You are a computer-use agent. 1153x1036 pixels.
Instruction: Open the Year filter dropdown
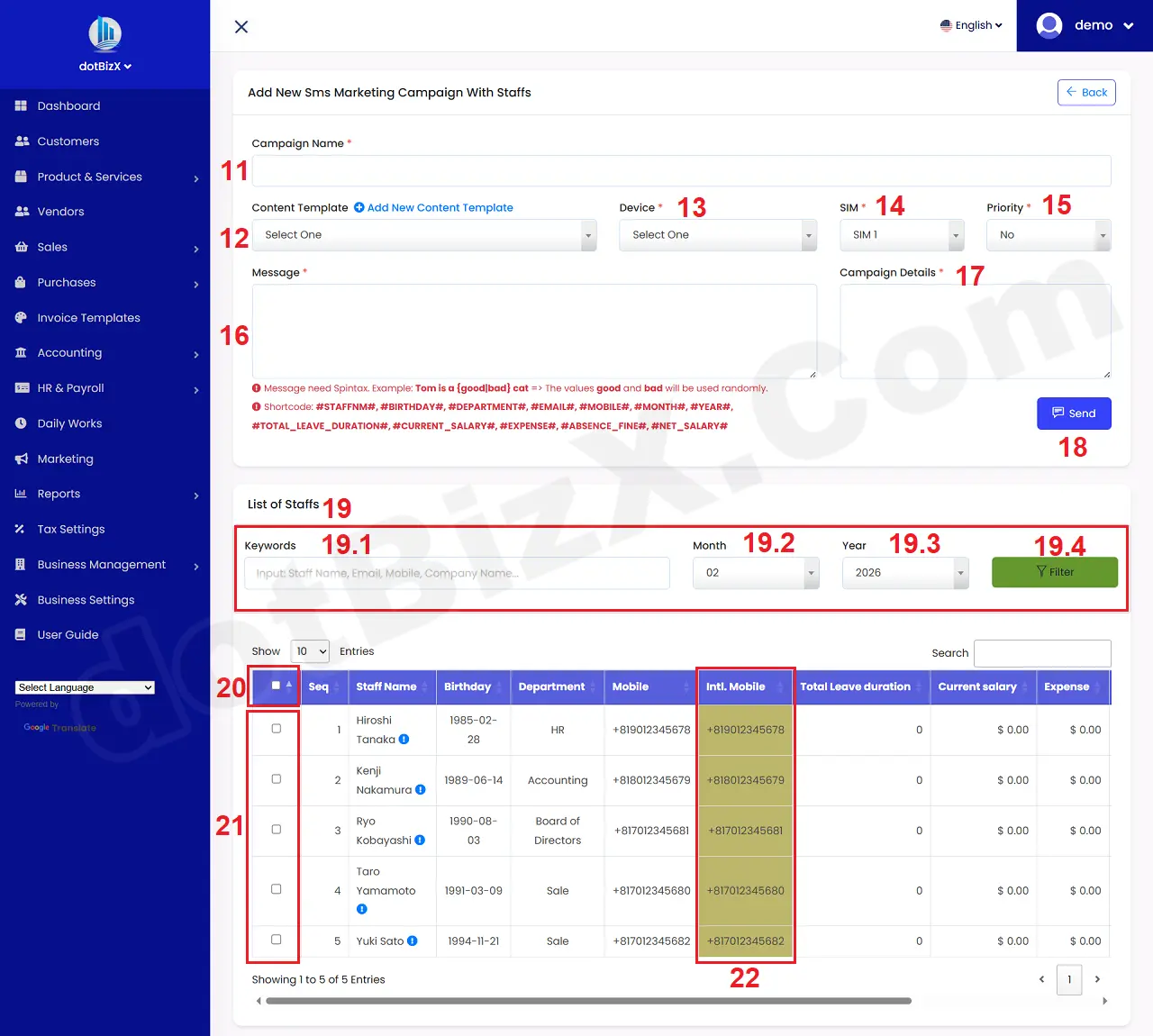[x=904, y=572]
